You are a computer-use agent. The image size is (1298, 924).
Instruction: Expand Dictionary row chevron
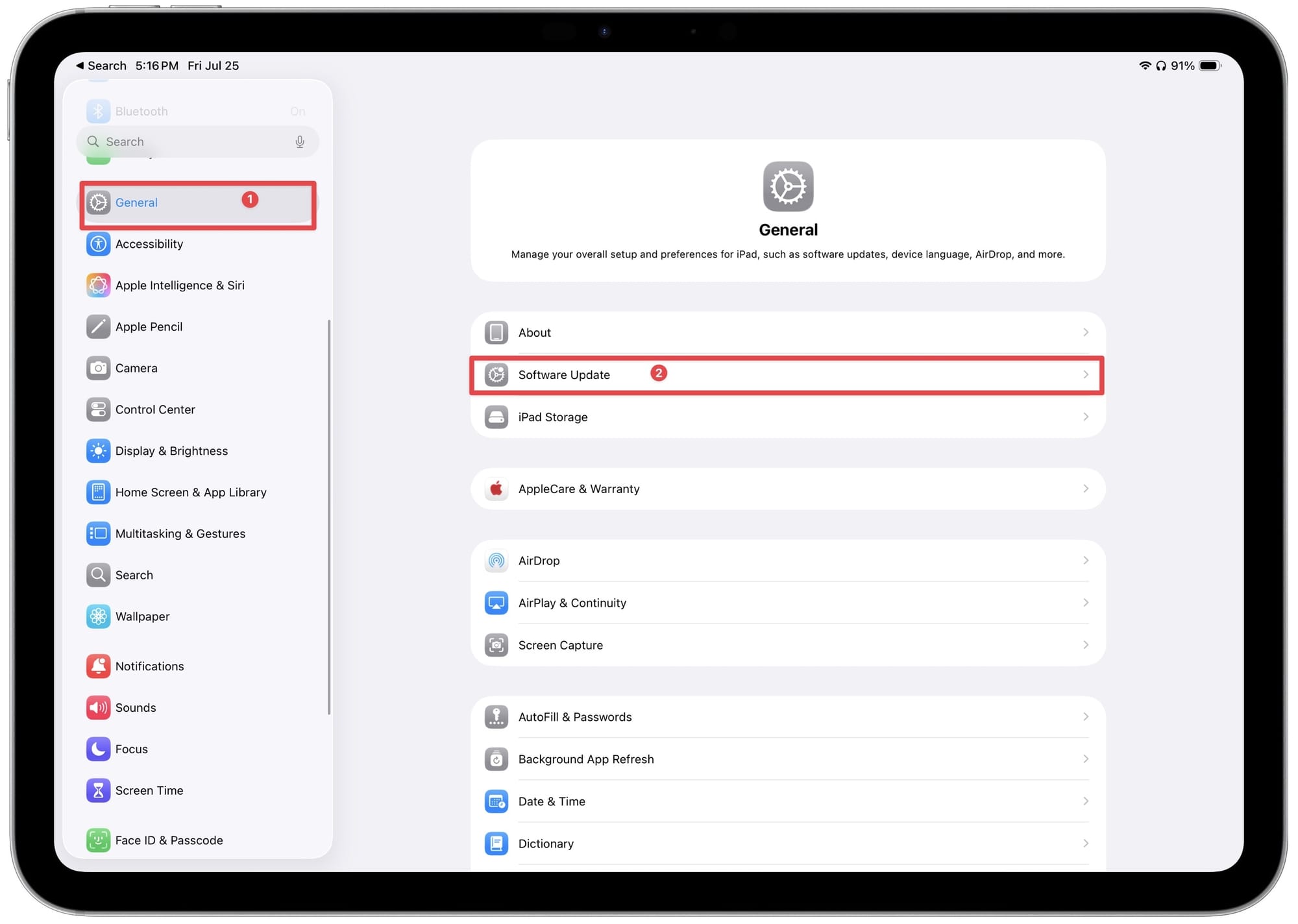pos(1086,844)
